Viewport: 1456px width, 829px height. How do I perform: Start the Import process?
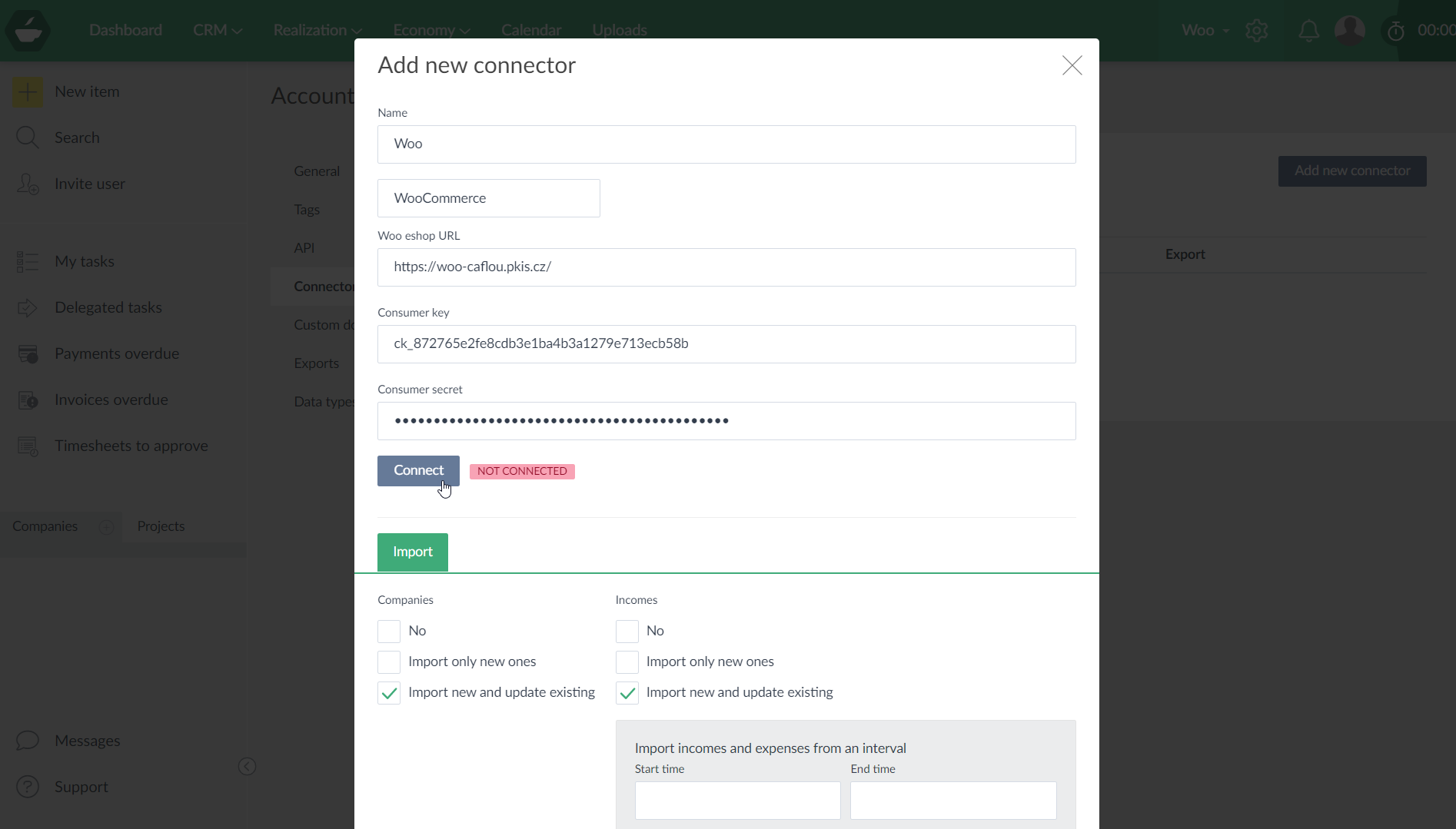(x=412, y=552)
